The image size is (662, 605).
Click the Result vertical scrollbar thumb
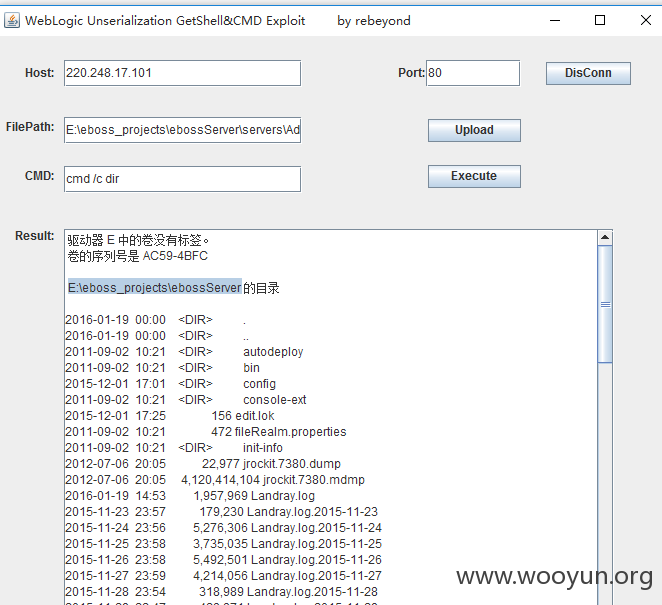[x=605, y=304]
